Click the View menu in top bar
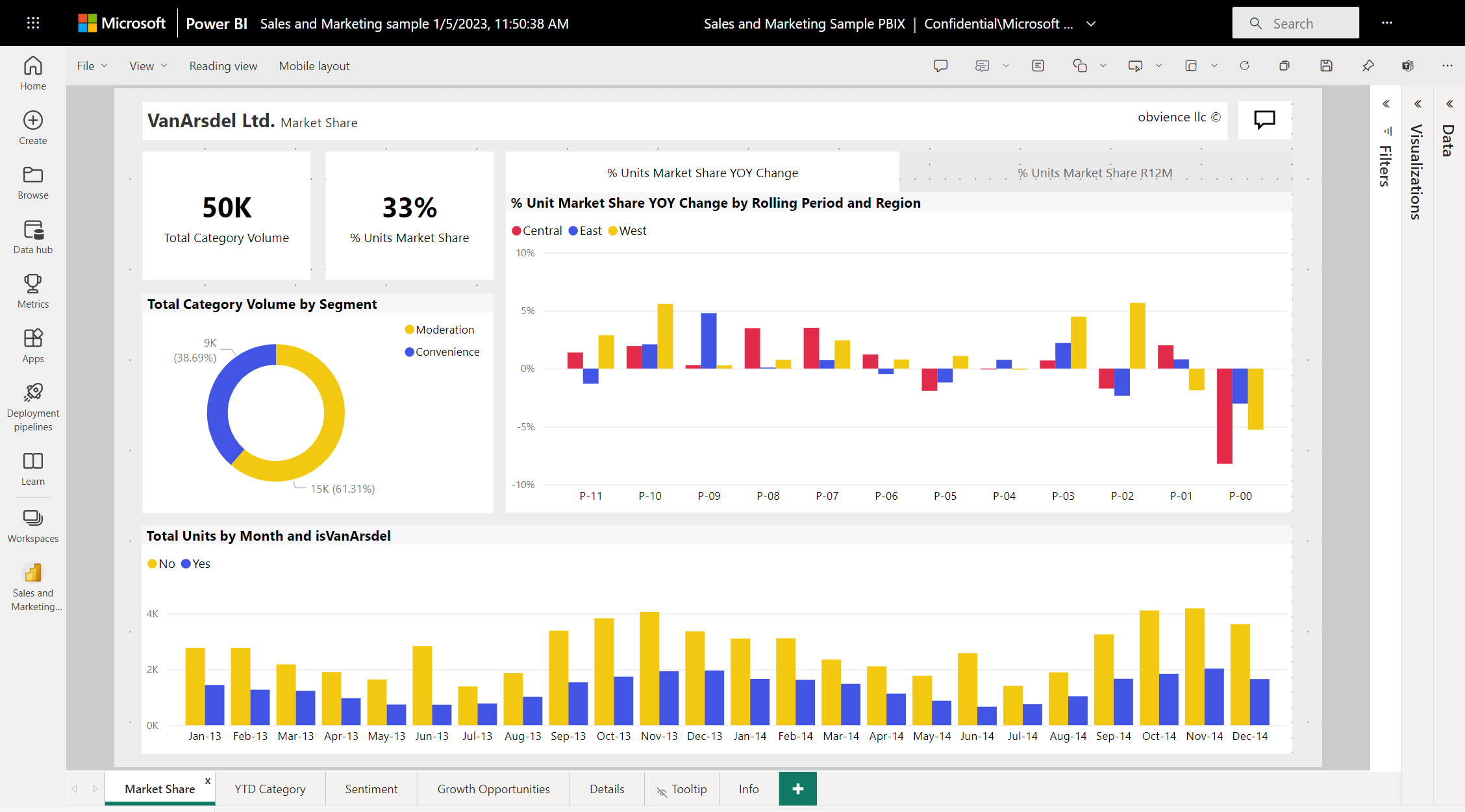Screen dimensions: 1465x812 point(147,66)
